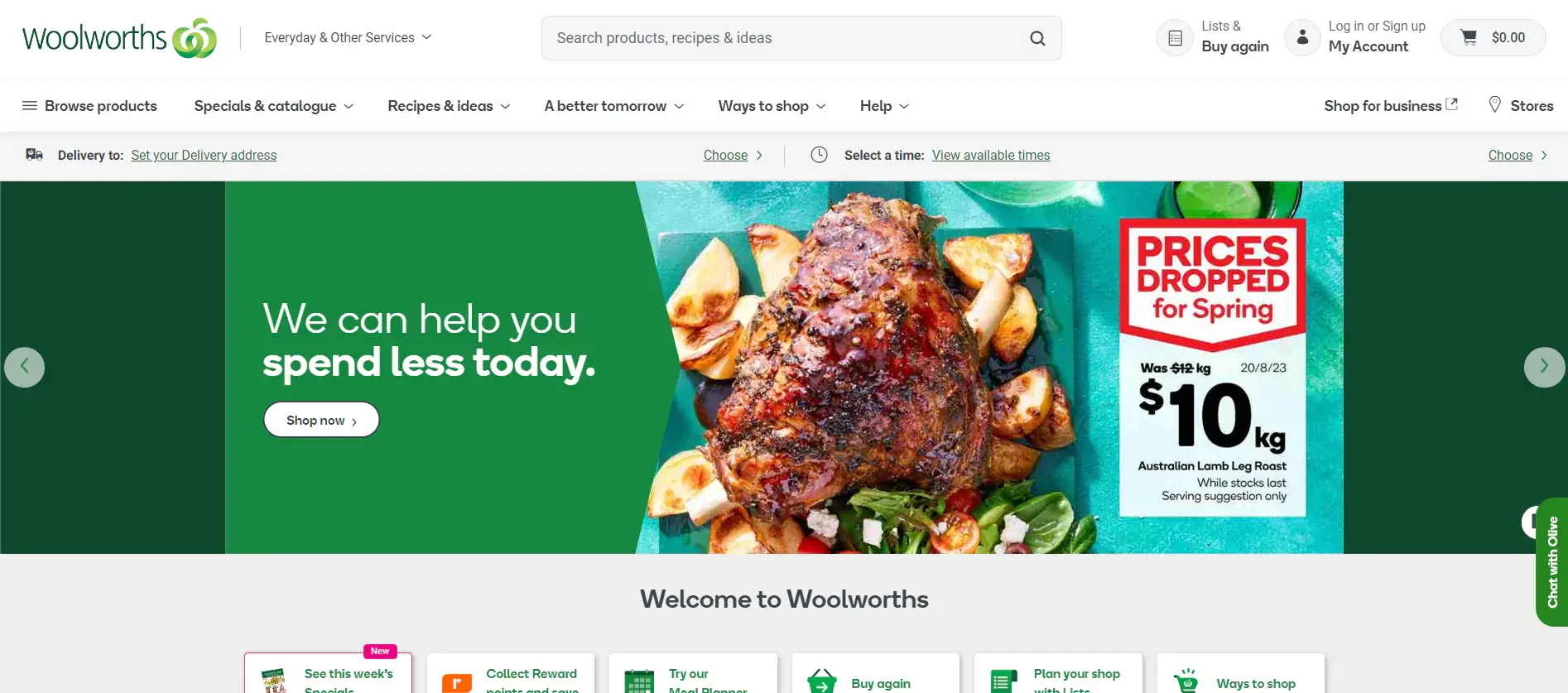The height and width of the screenshot is (693, 1568).
Task: Open the Shop for business link
Action: click(1391, 105)
